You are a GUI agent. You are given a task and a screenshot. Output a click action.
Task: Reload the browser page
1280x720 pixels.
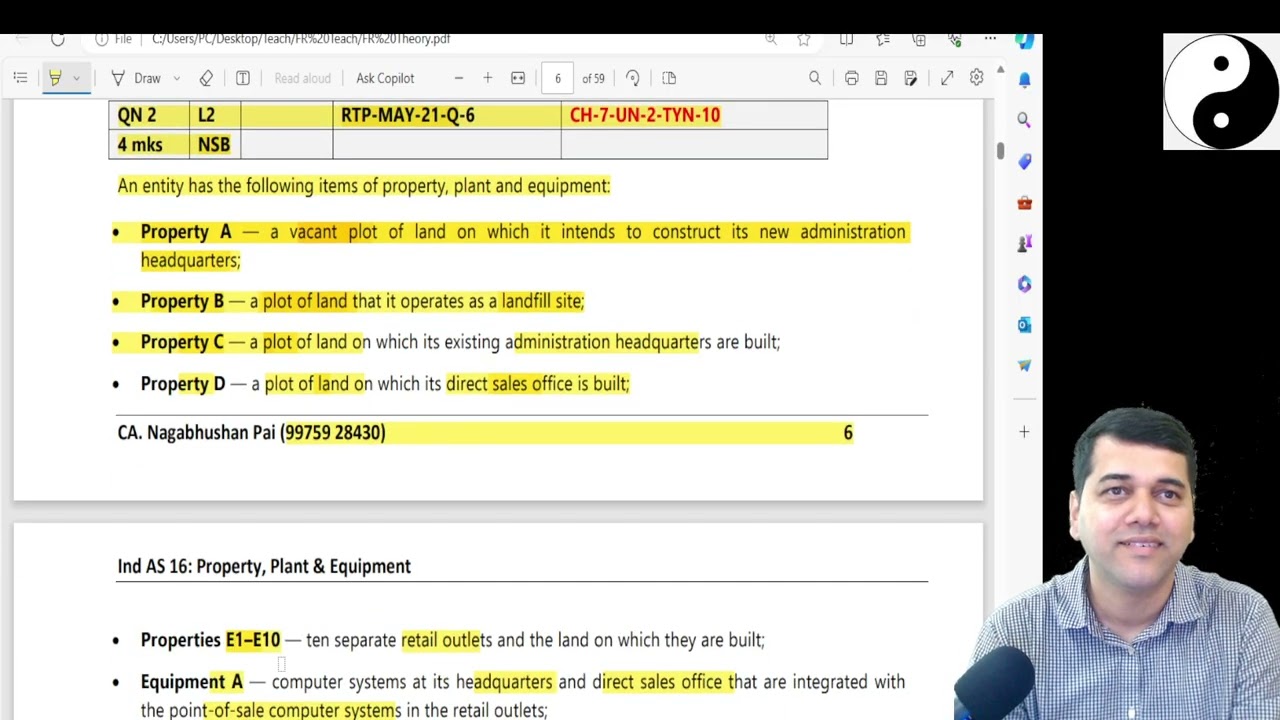pyautogui.click(x=57, y=39)
